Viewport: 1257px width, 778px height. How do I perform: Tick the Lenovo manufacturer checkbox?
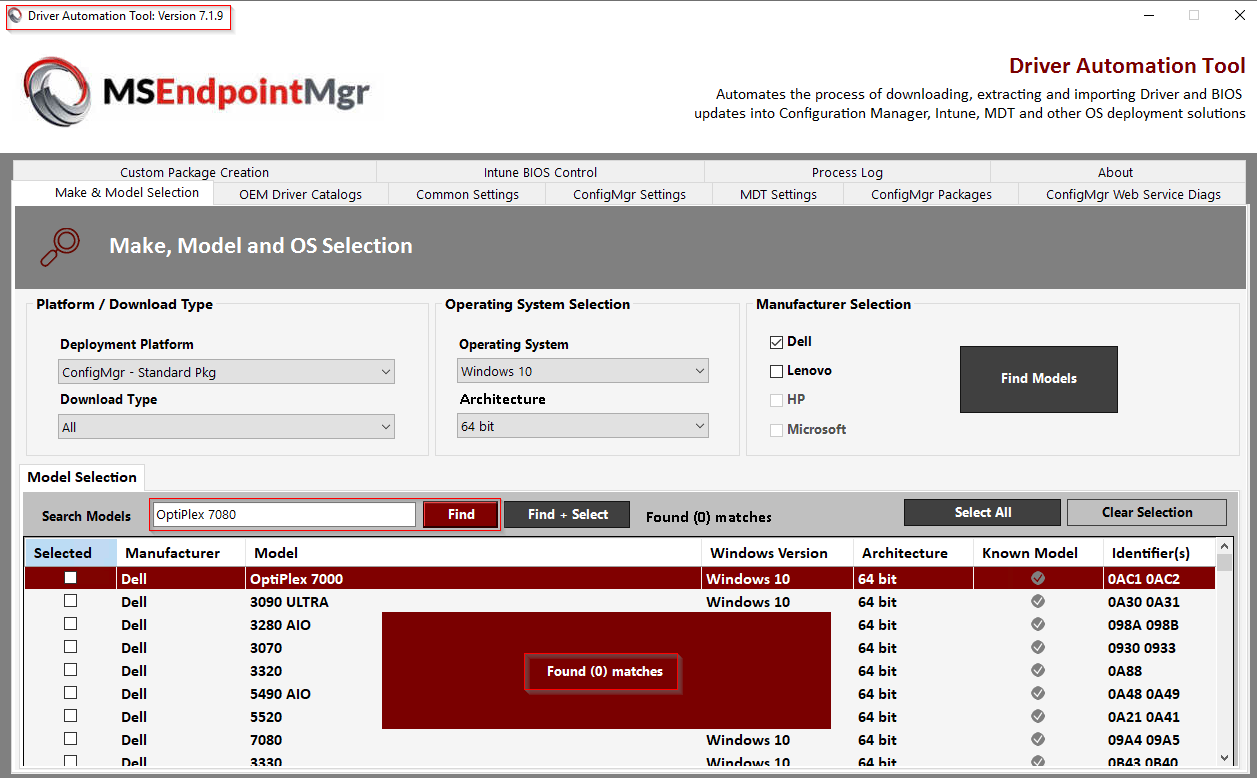776,371
